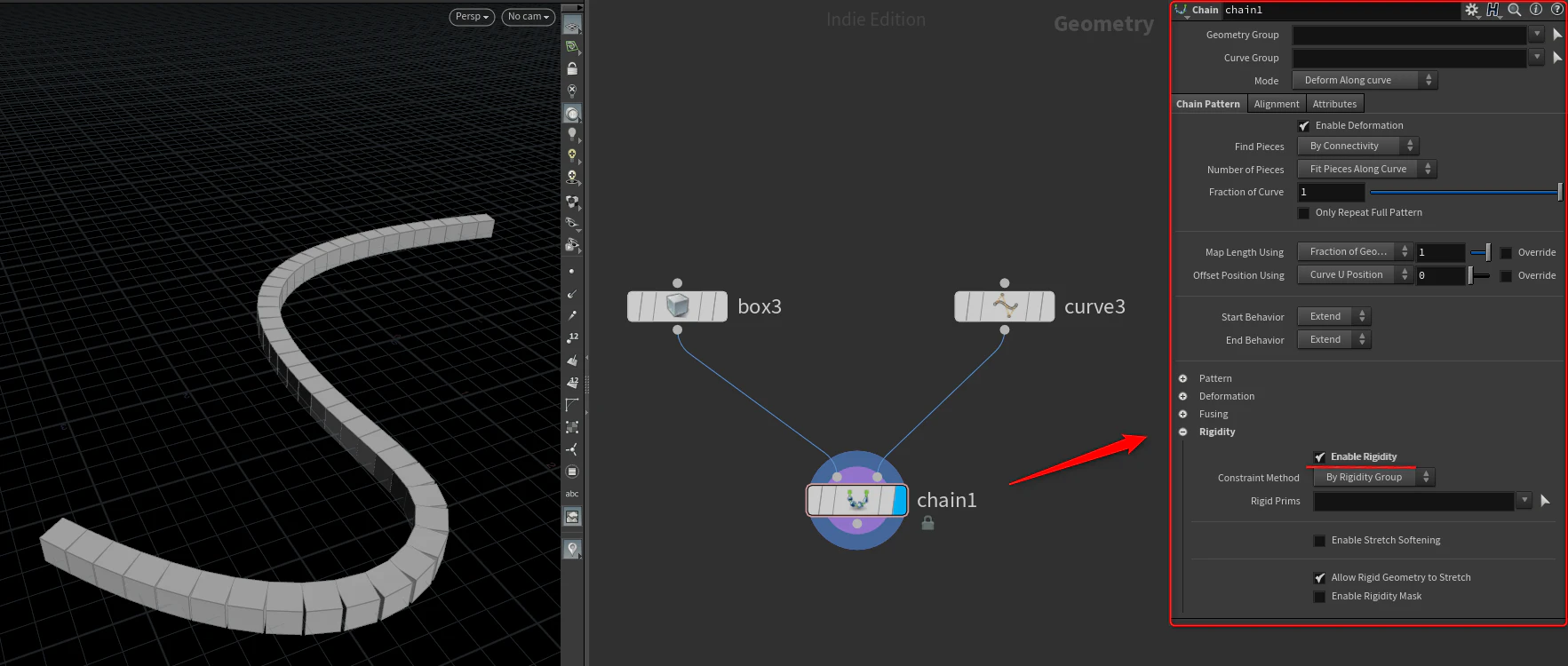The width and height of the screenshot is (1568, 666).
Task: Toggle the viewport background image icon
Action: (x=572, y=517)
